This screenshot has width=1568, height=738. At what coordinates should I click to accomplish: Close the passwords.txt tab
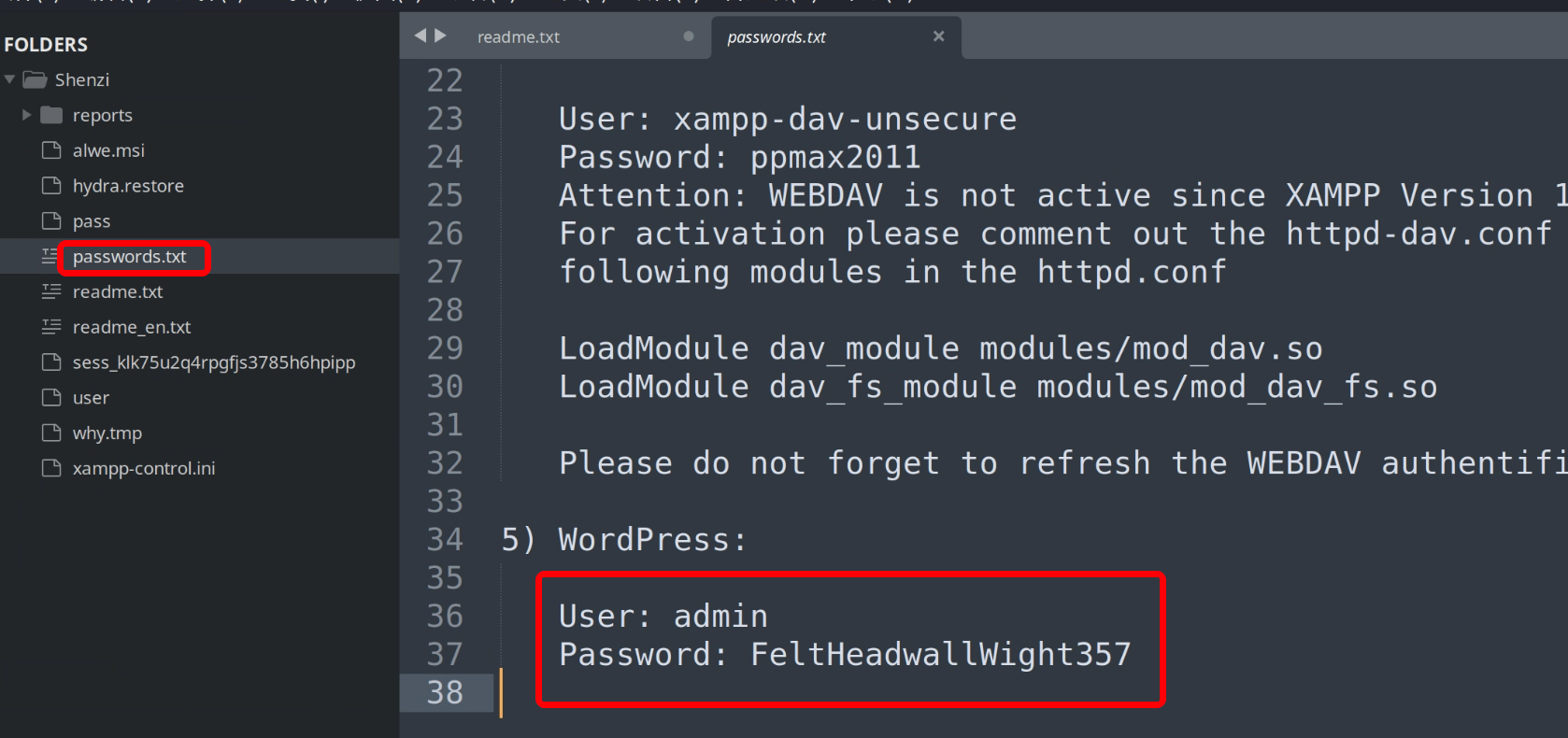click(x=938, y=36)
